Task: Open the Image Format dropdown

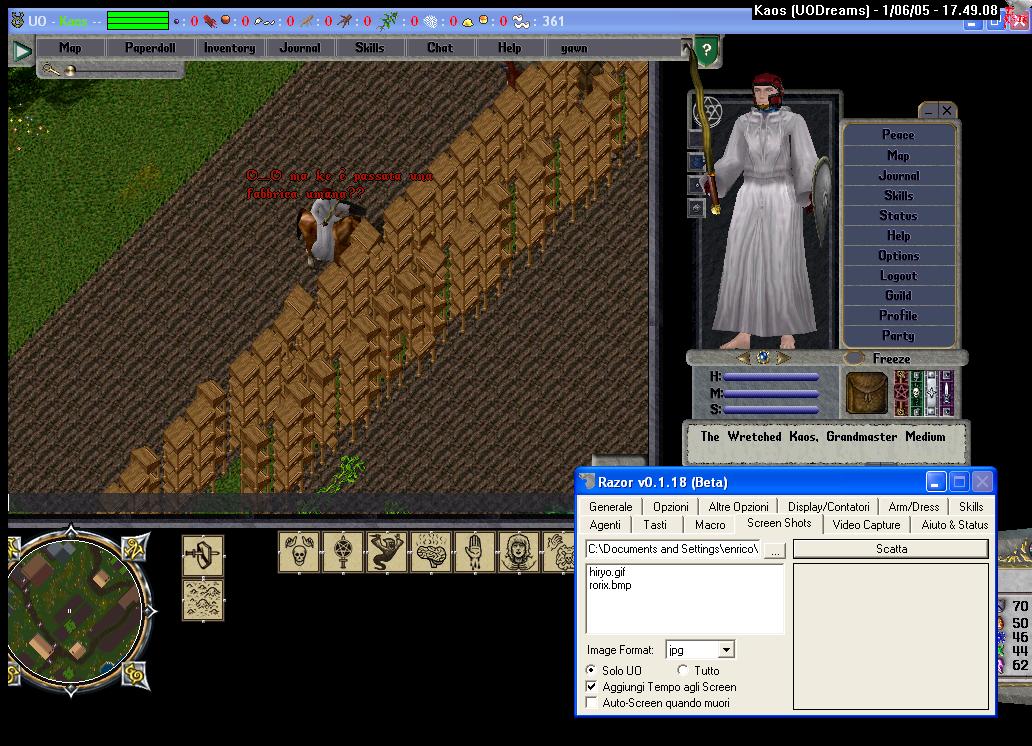Action: [x=726, y=650]
